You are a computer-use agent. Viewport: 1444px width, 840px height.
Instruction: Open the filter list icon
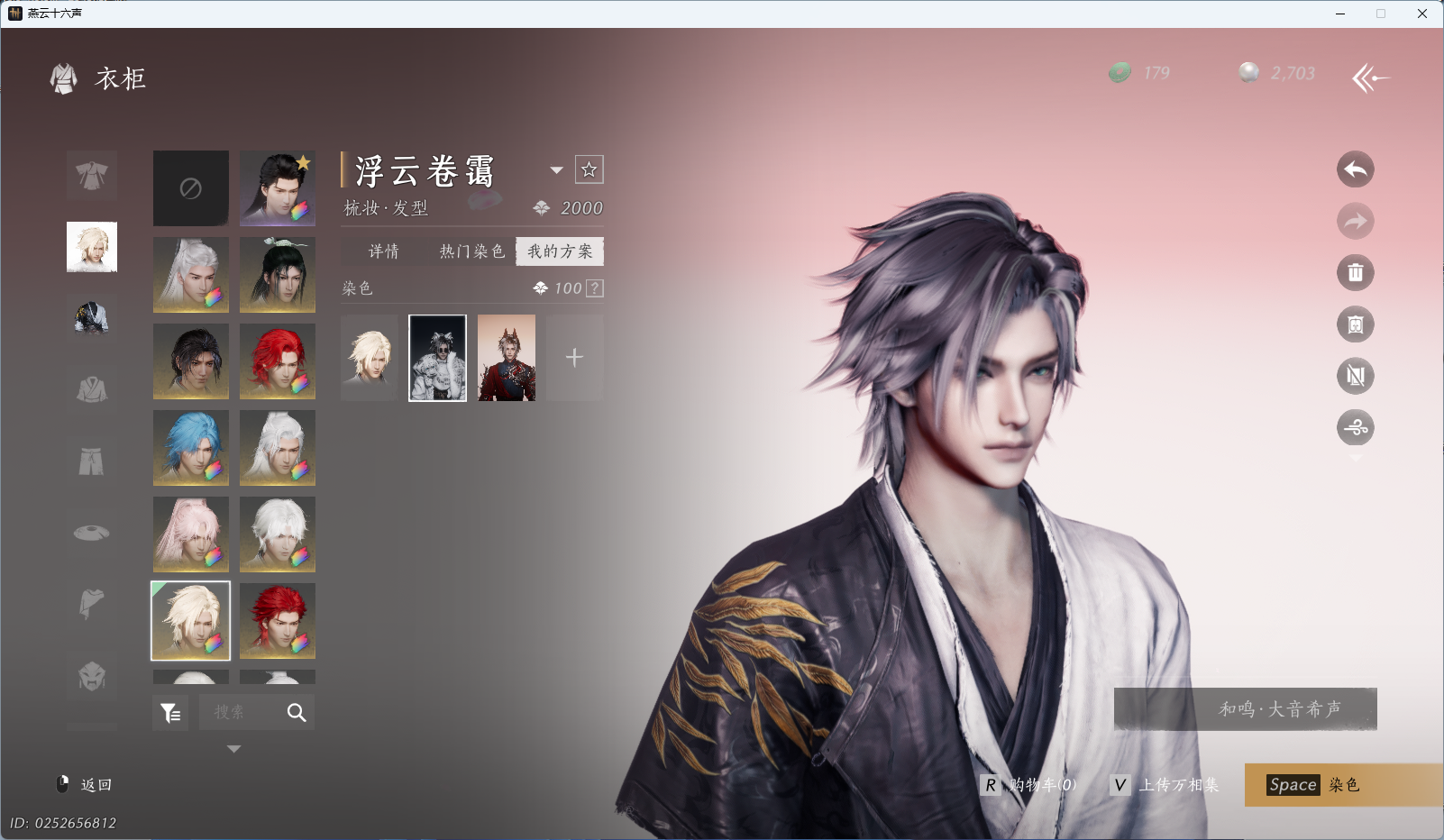click(170, 713)
